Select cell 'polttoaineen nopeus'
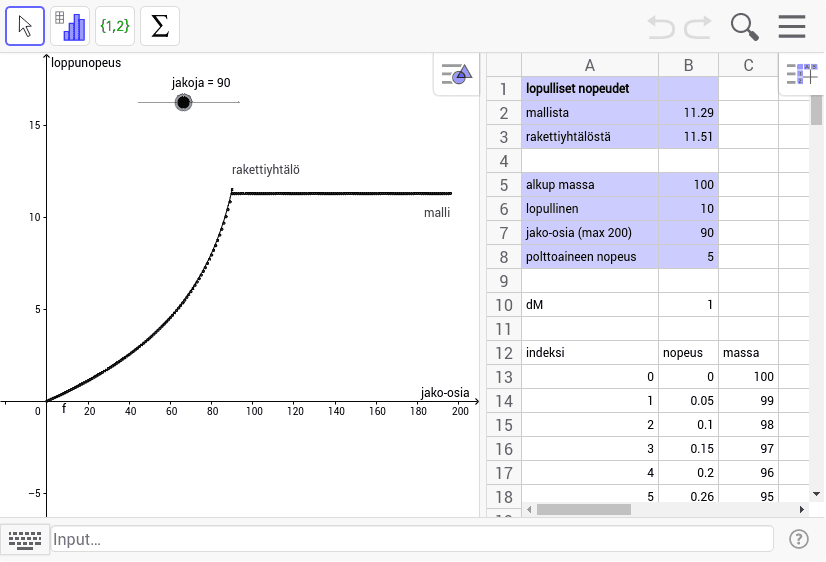Image resolution: width=826 pixels, height=562 pixels. pyautogui.click(x=590, y=257)
